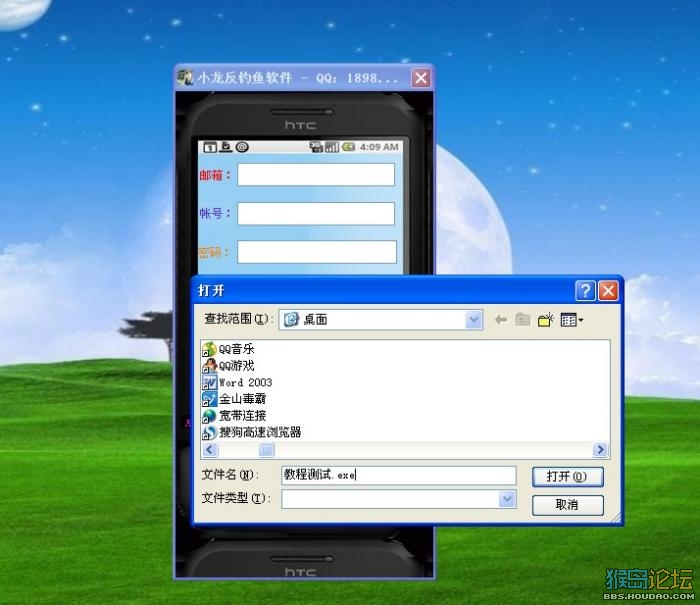Click the Word 2003 file name text
The height and width of the screenshot is (605, 700).
[246, 382]
